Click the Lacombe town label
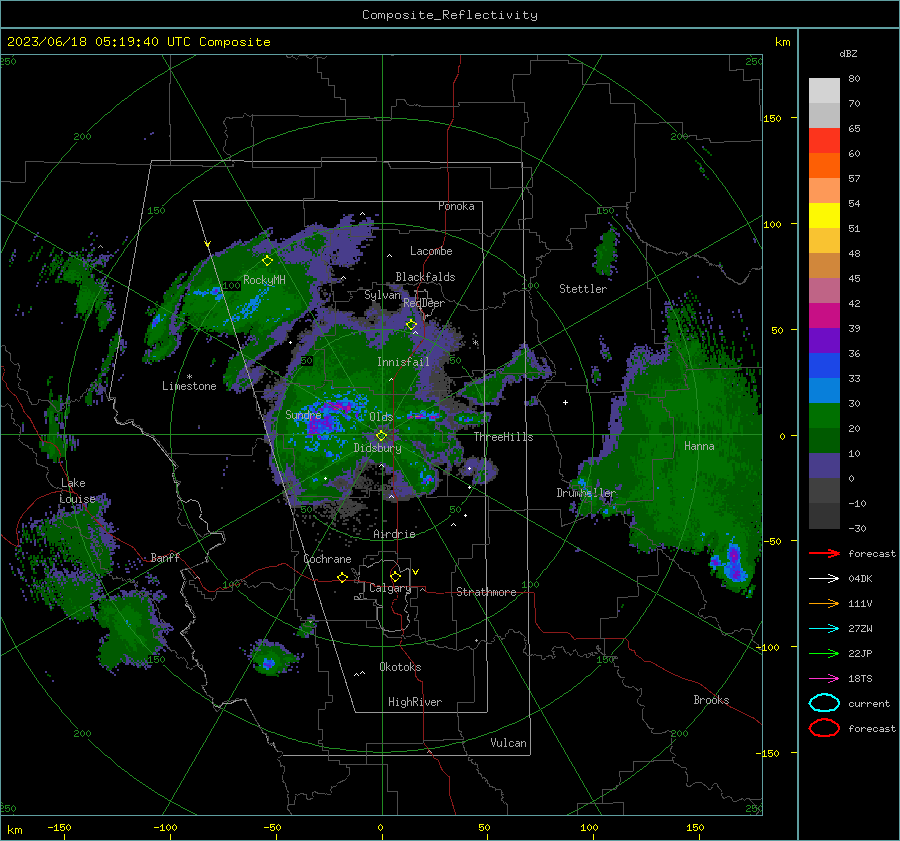 point(431,251)
